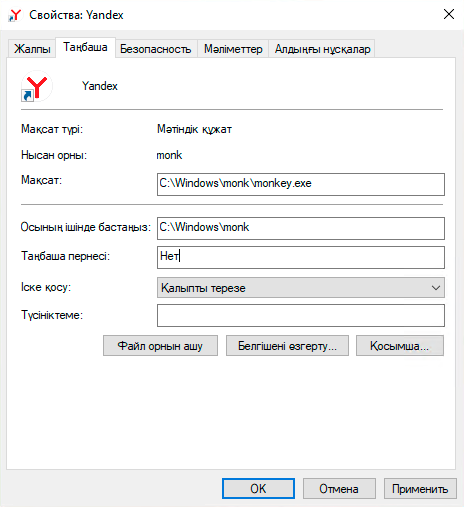Screen dimensions: 464x507
Task: Open the Алдыңғы нұсқалар tab
Action: [x=322, y=49]
